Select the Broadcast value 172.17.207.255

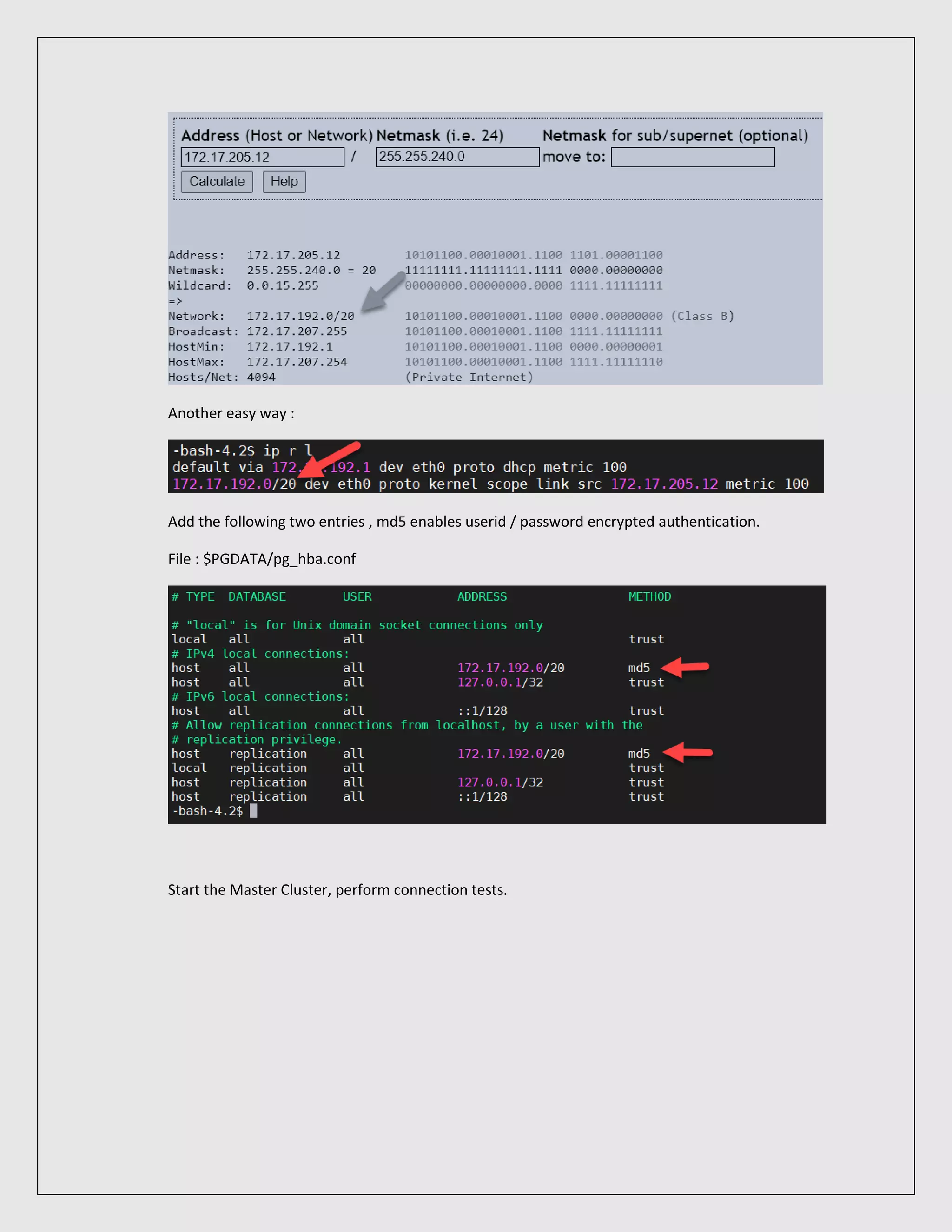point(297,331)
